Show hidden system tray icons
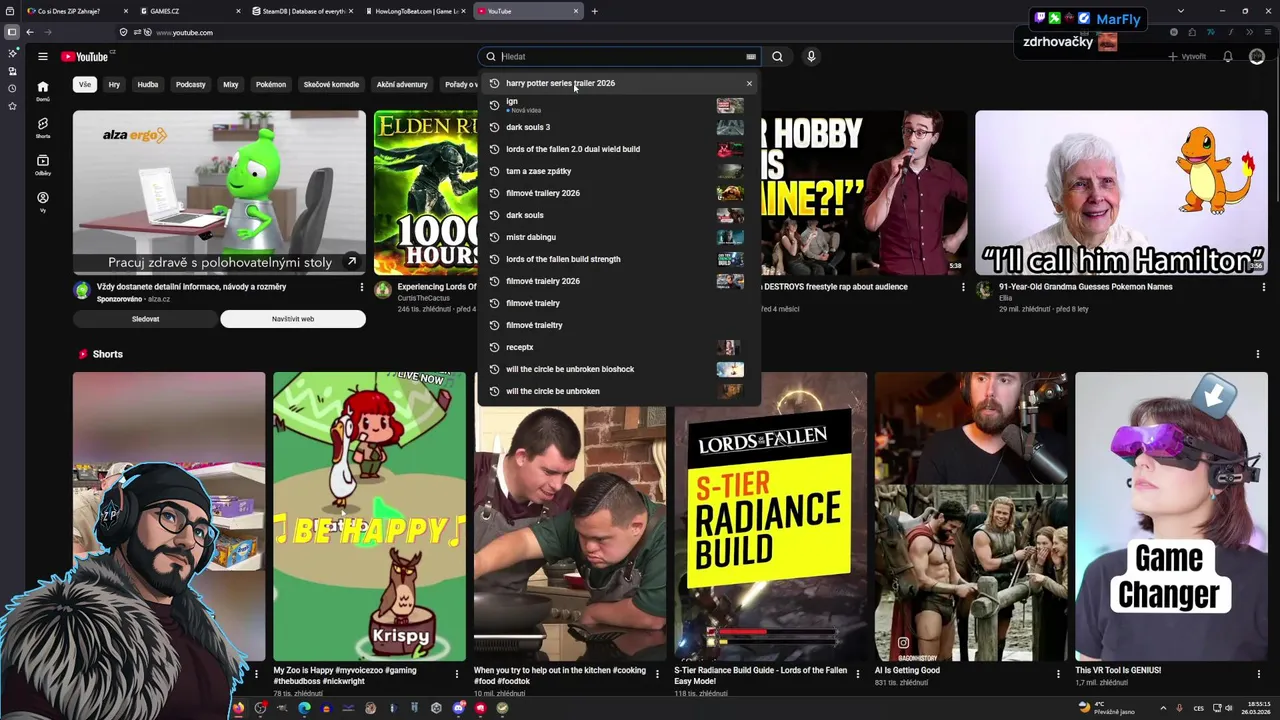The image size is (1280, 720). point(1162,708)
